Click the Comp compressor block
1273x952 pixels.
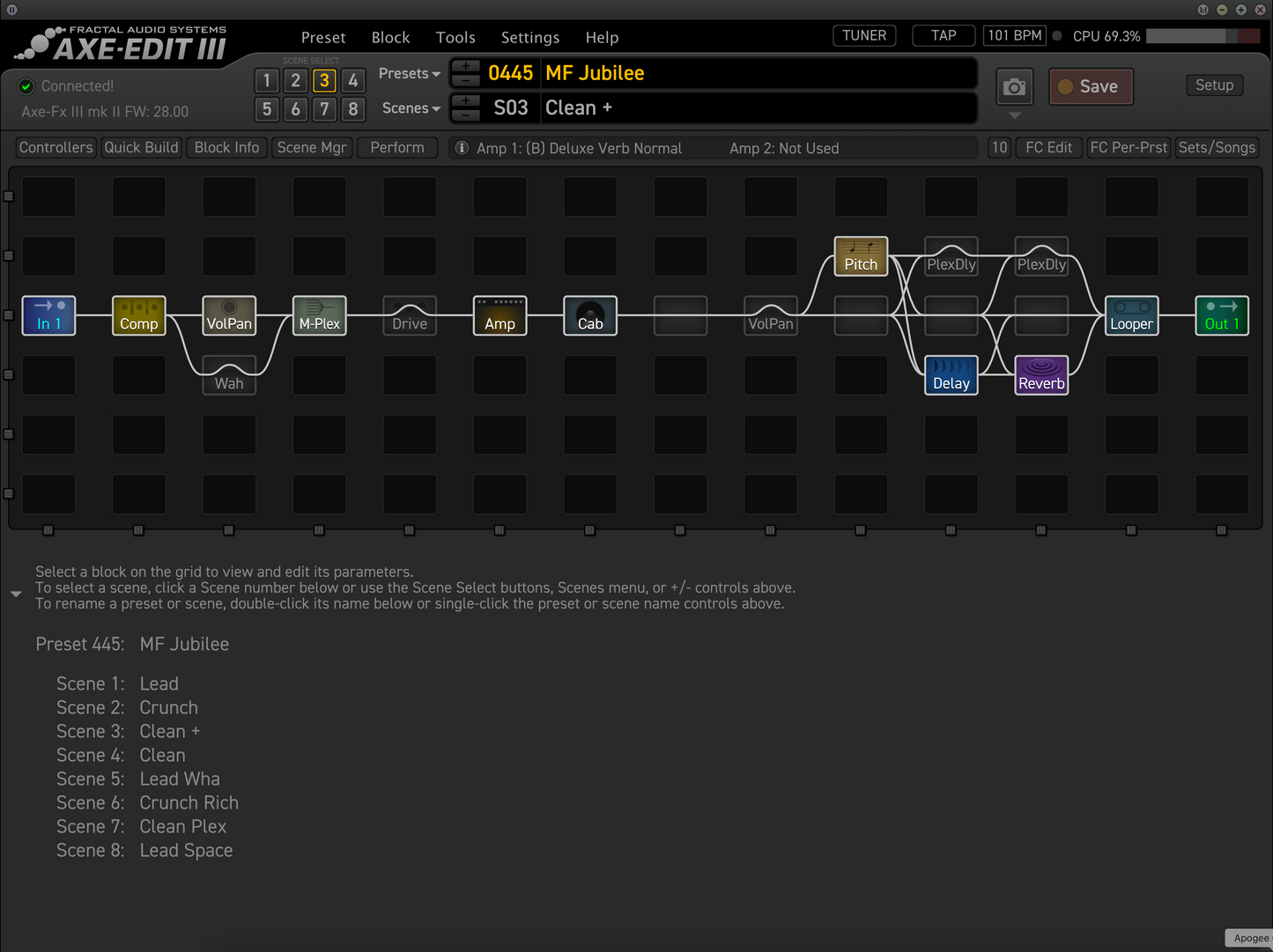coord(139,315)
